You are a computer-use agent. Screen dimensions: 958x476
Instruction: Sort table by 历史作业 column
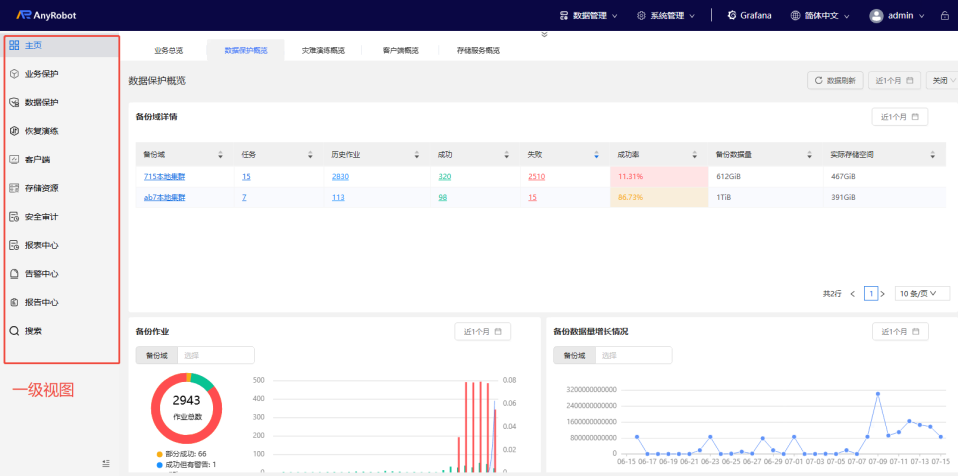[x=417, y=155]
